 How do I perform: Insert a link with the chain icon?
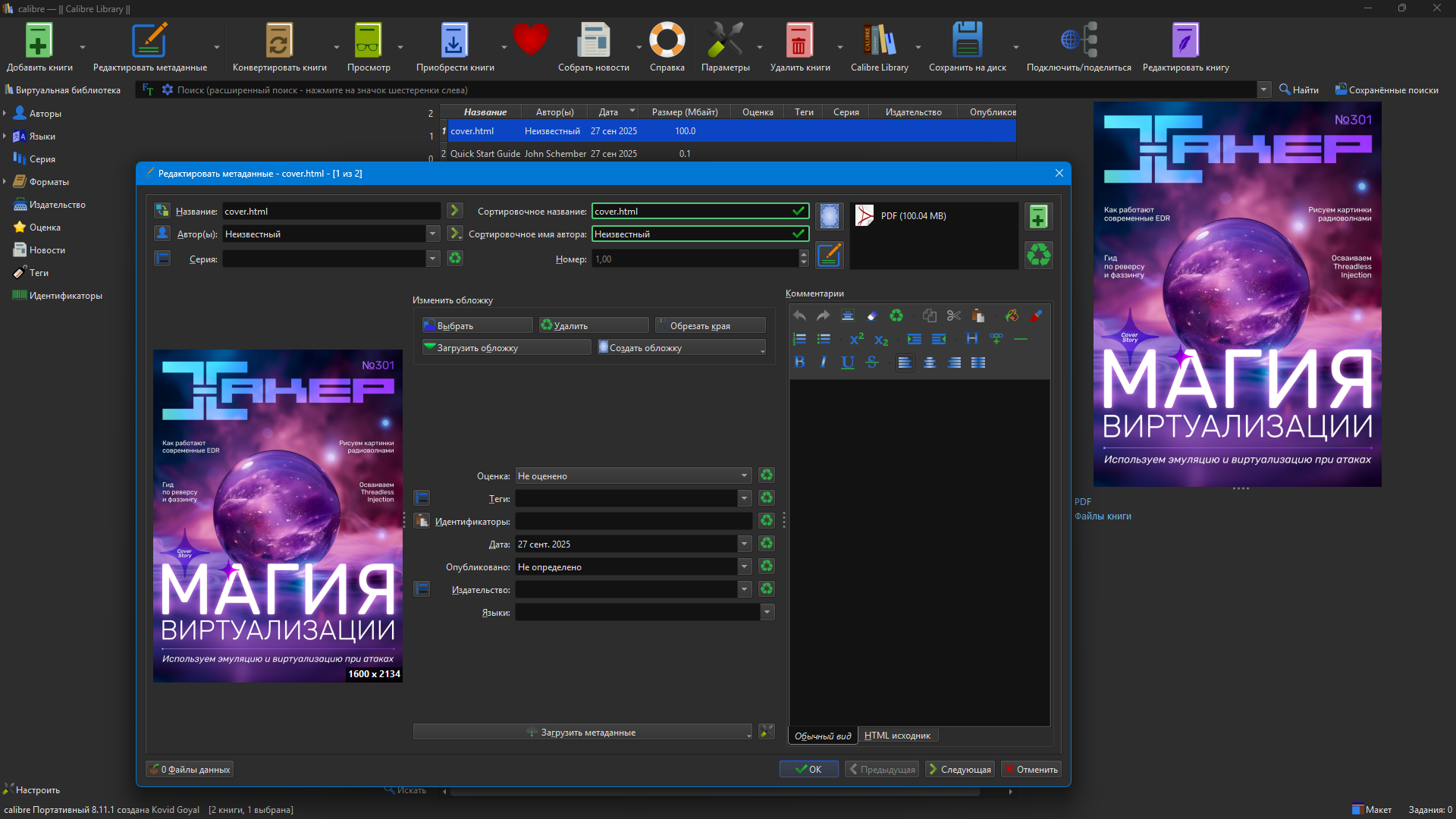[x=996, y=339]
